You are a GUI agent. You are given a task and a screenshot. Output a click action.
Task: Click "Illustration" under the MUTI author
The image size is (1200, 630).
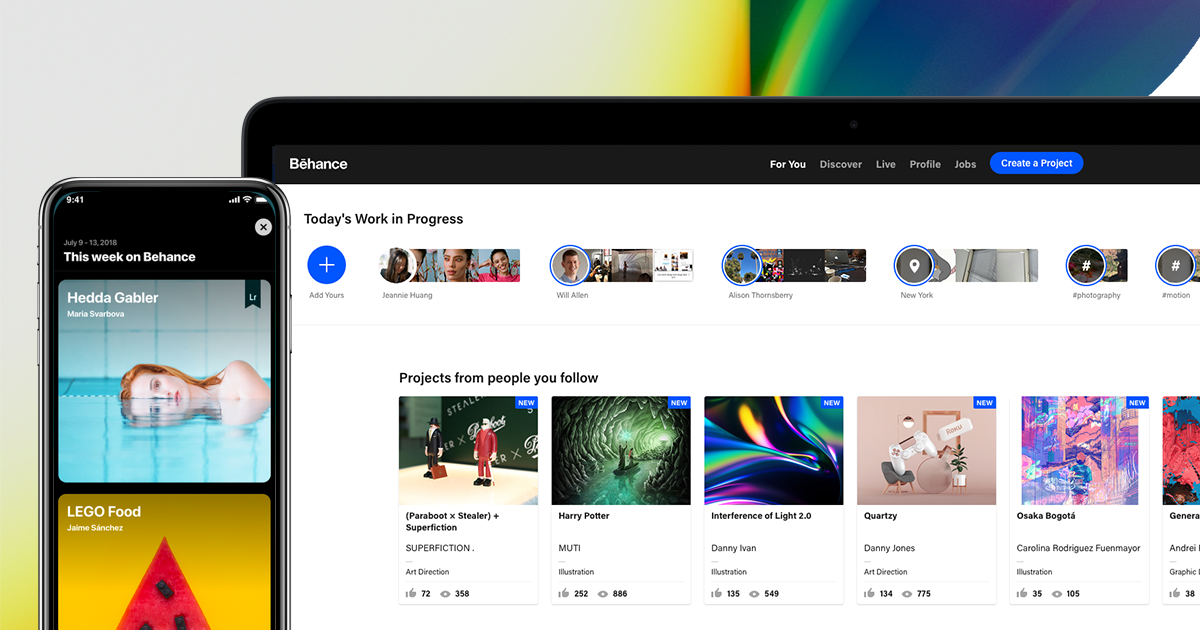(577, 572)
